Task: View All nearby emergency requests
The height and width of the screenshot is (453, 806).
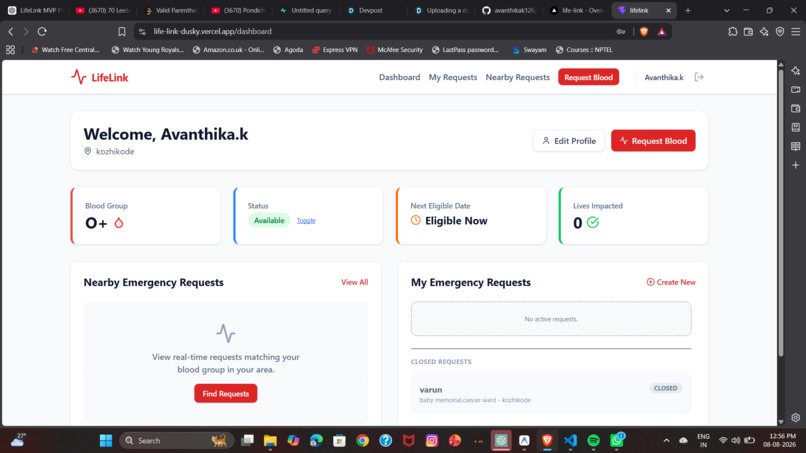Action: [x=355, y=282]
